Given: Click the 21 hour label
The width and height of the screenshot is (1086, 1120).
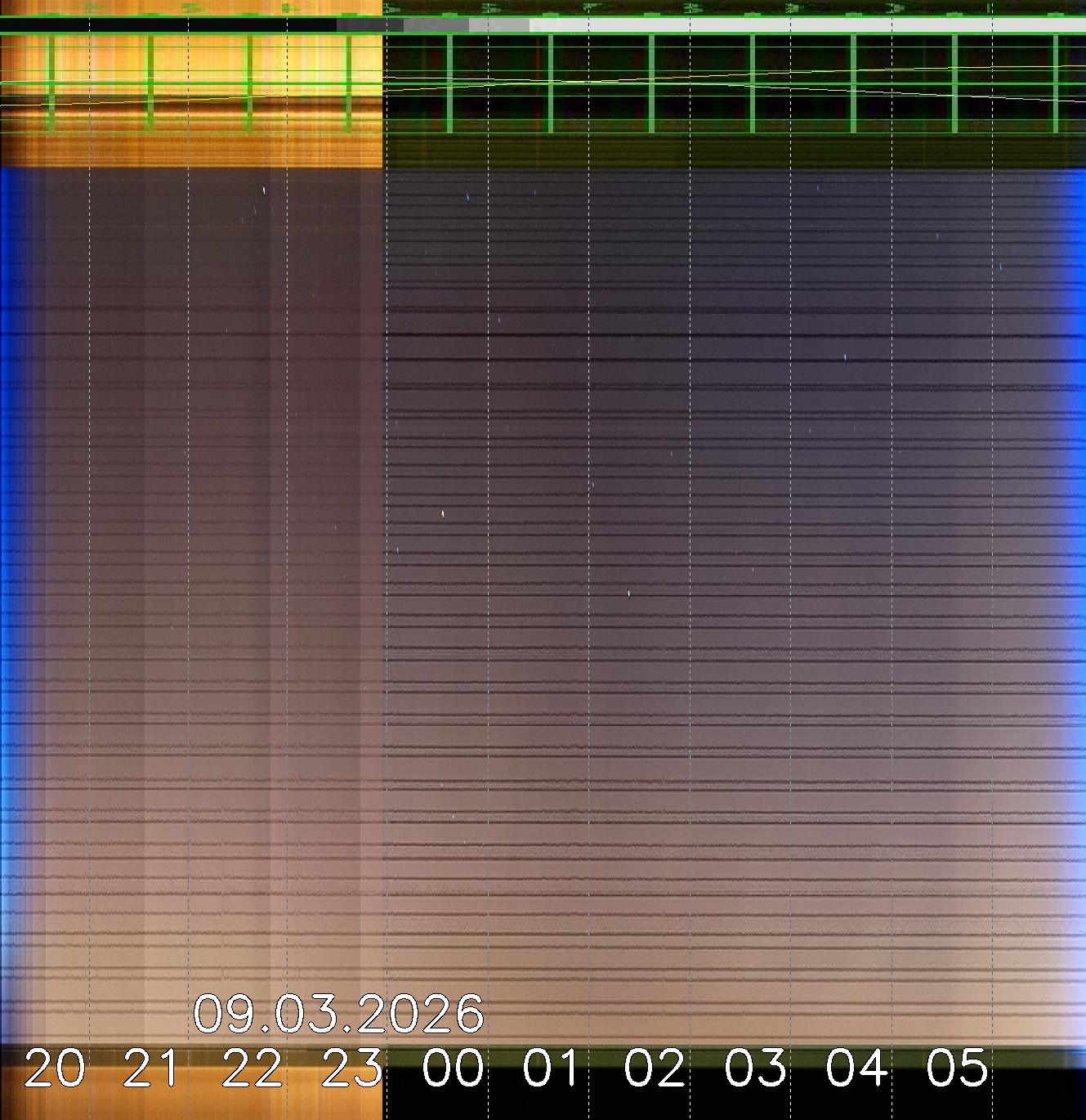Looking at the screenshot, I should pyautogui.click(x=152, y=1068).
